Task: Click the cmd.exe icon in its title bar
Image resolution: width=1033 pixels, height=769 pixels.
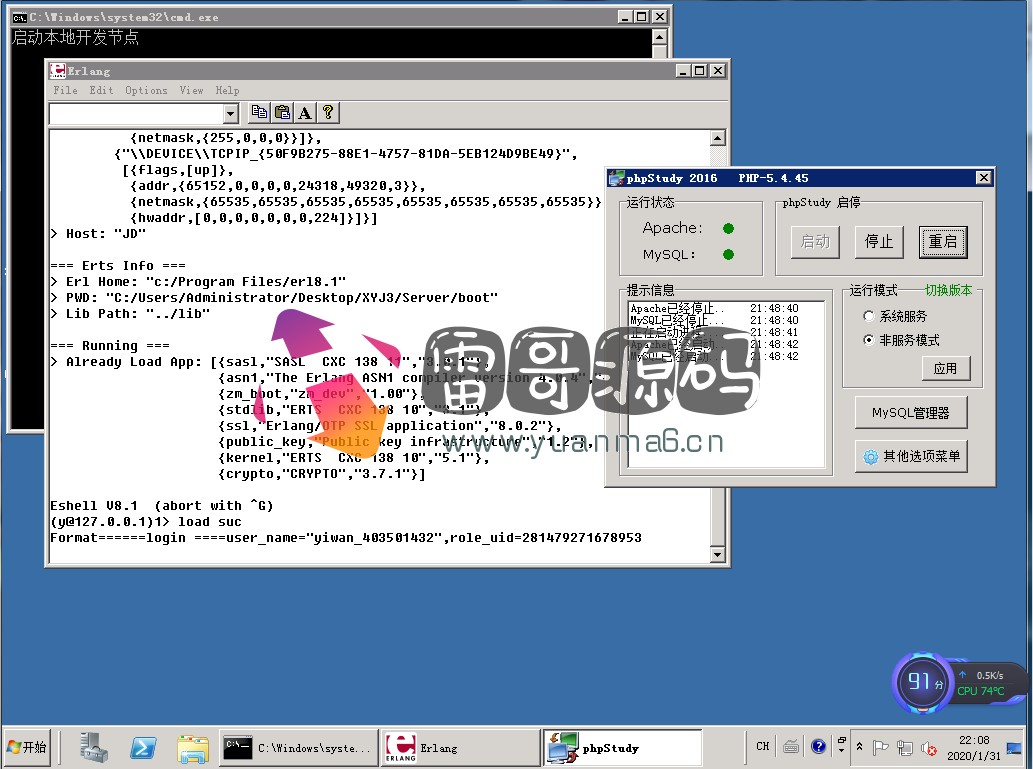Action: [x=19, y=17]
